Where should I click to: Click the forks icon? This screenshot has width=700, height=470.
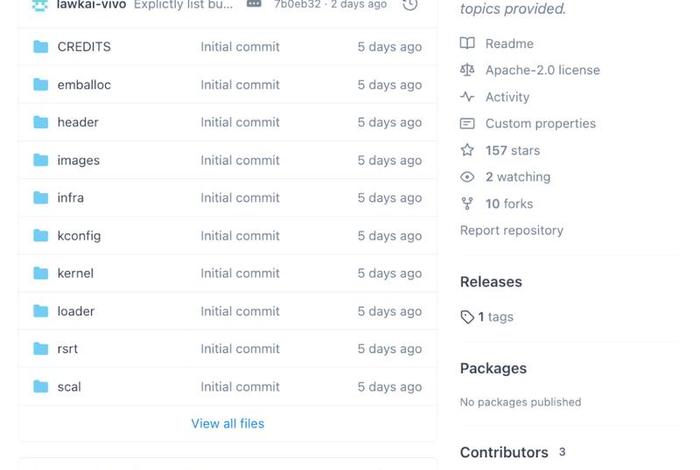coord(467,204)
